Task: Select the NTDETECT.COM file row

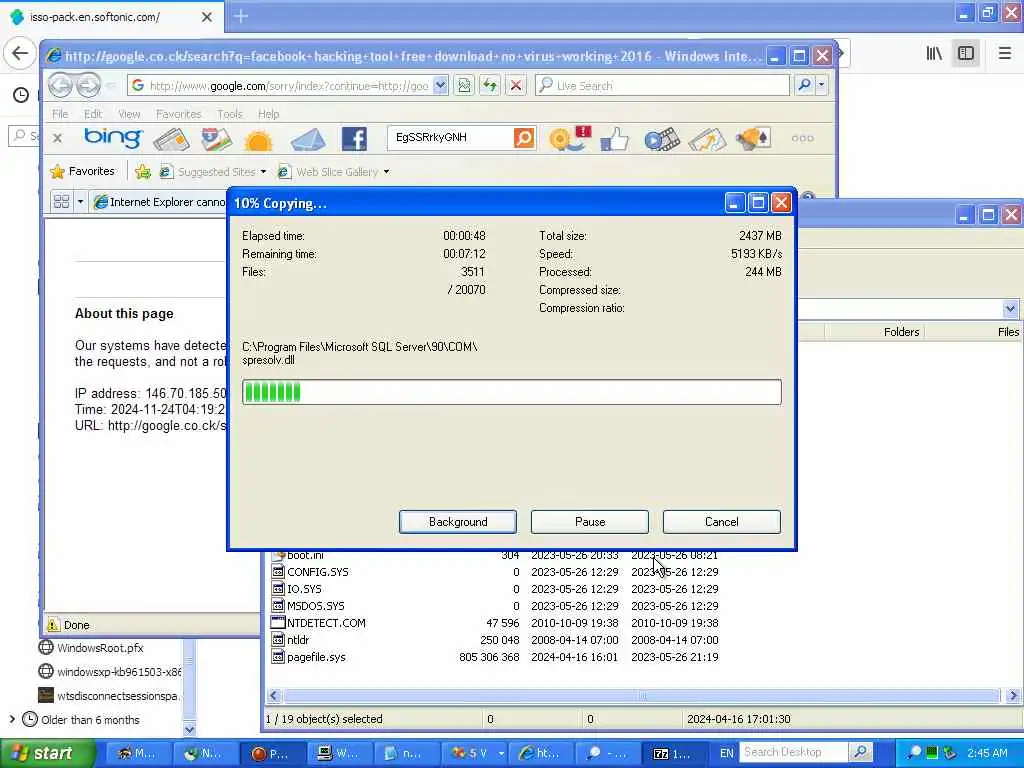Action: click(x=496, y=623)
